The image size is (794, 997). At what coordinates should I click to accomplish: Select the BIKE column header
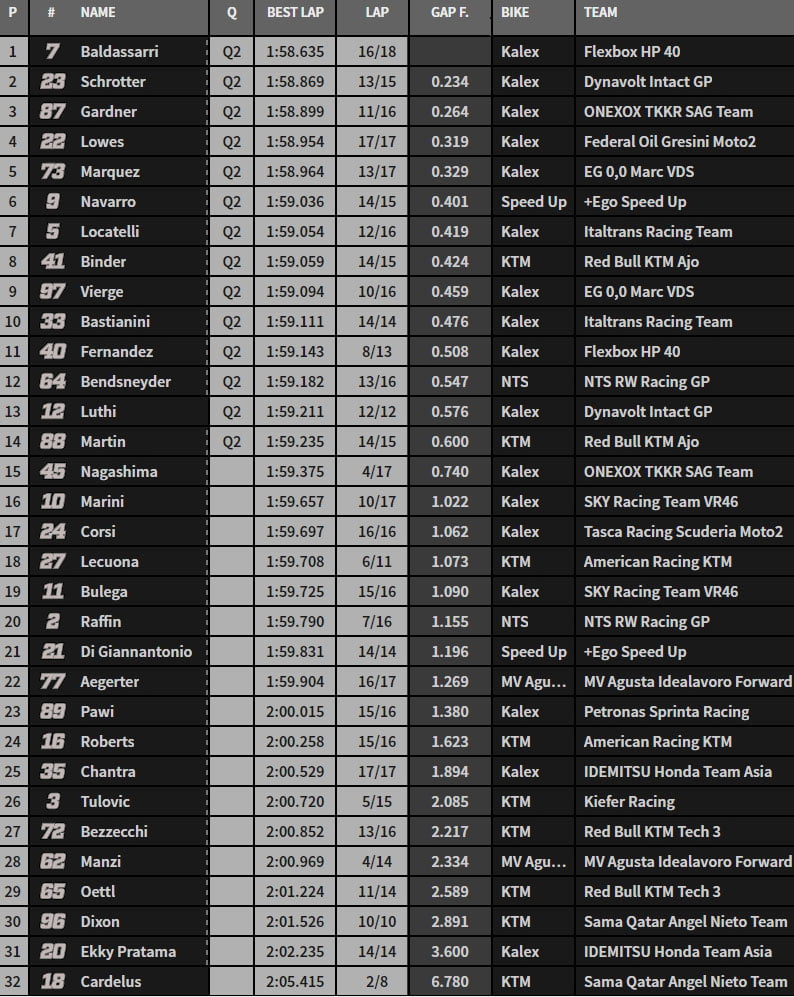[x=516, y=13]
